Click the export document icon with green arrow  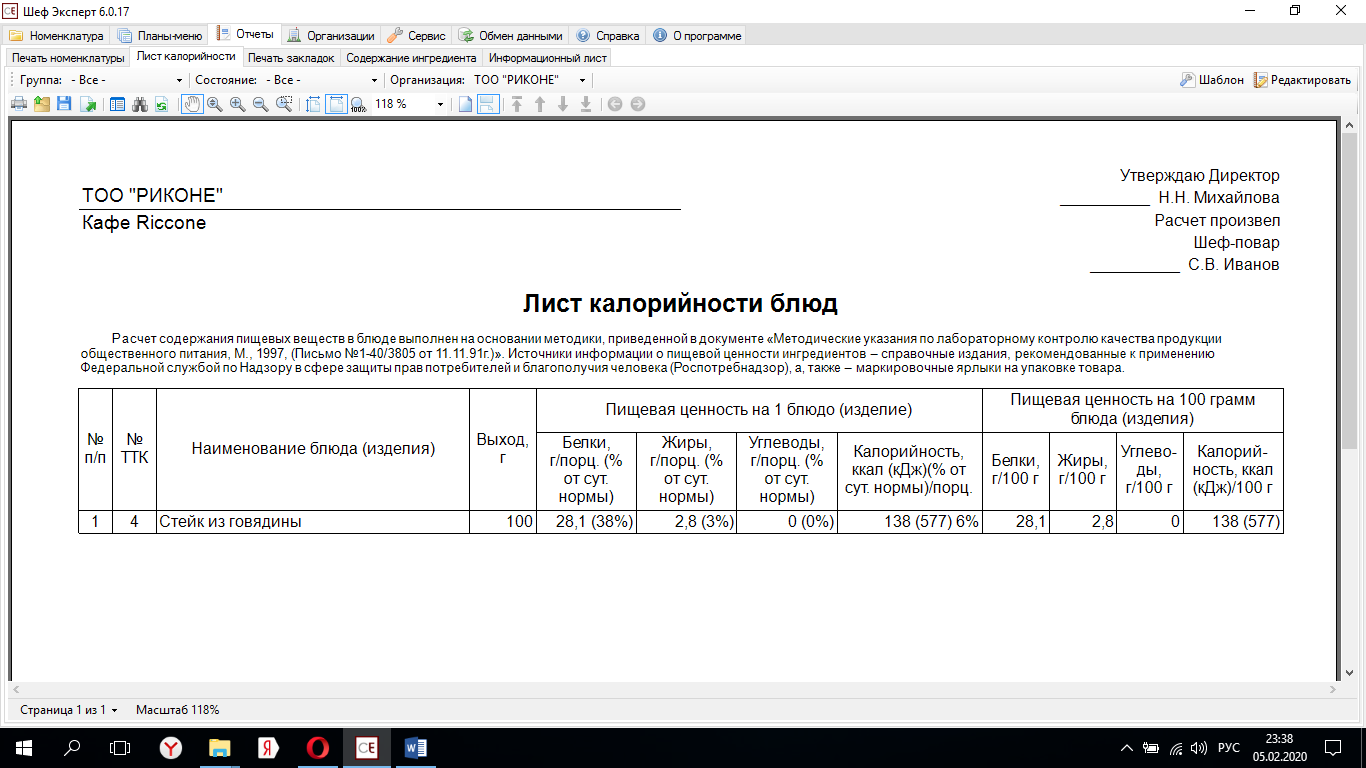tap(88, 104)
